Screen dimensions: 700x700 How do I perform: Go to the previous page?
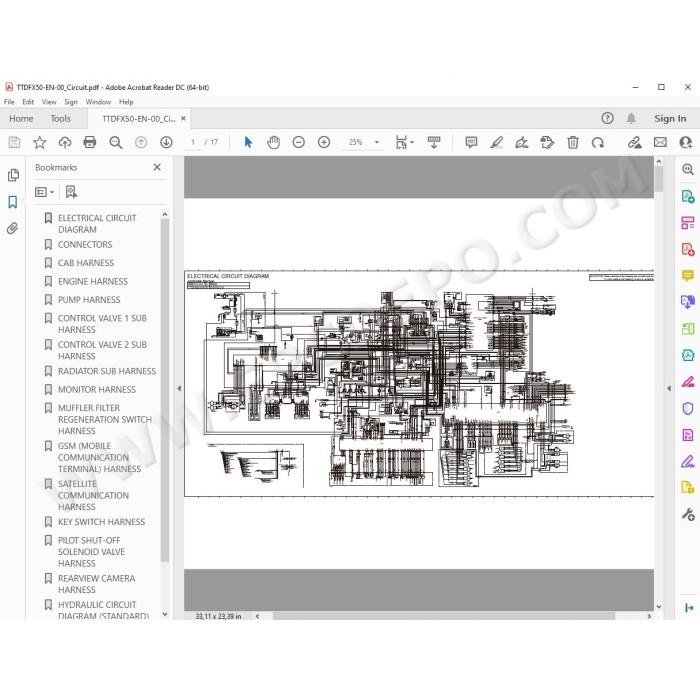point(141,142)
